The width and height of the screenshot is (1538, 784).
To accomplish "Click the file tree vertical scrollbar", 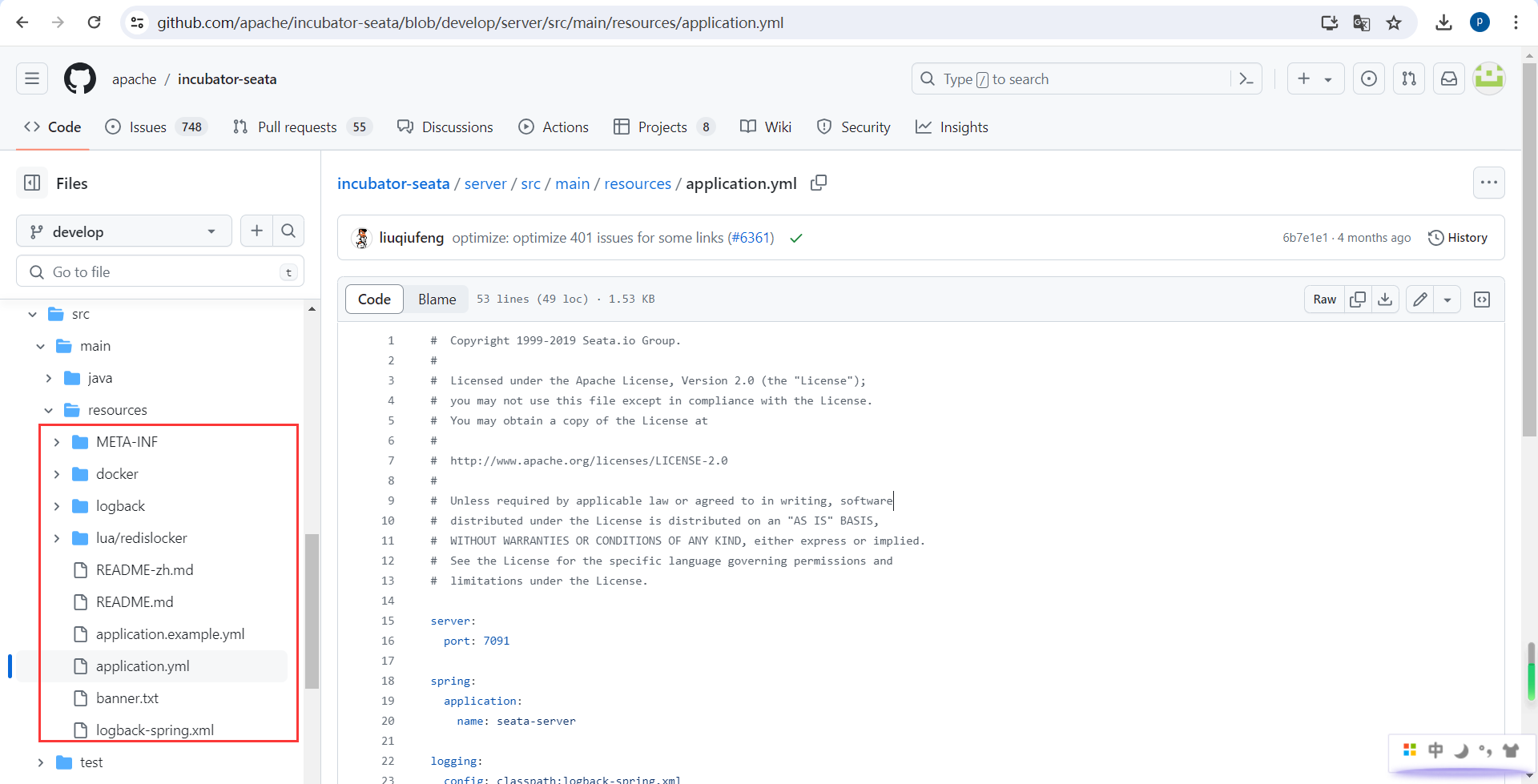I will 312,611.
